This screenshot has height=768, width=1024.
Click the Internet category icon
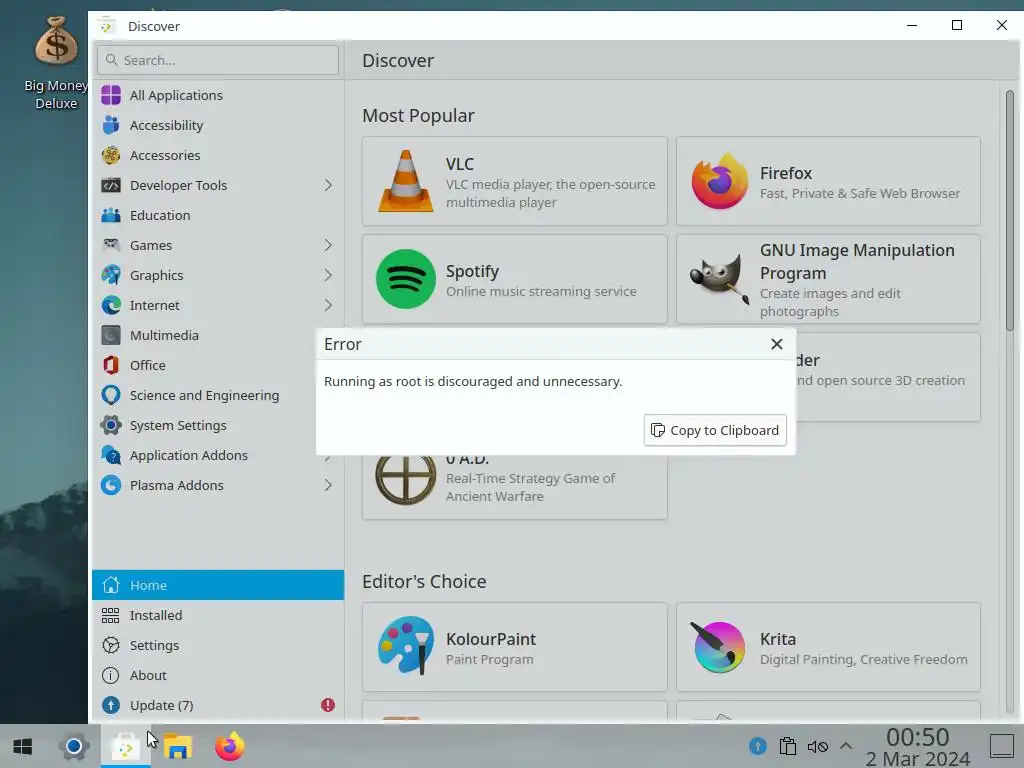[111, 306]
